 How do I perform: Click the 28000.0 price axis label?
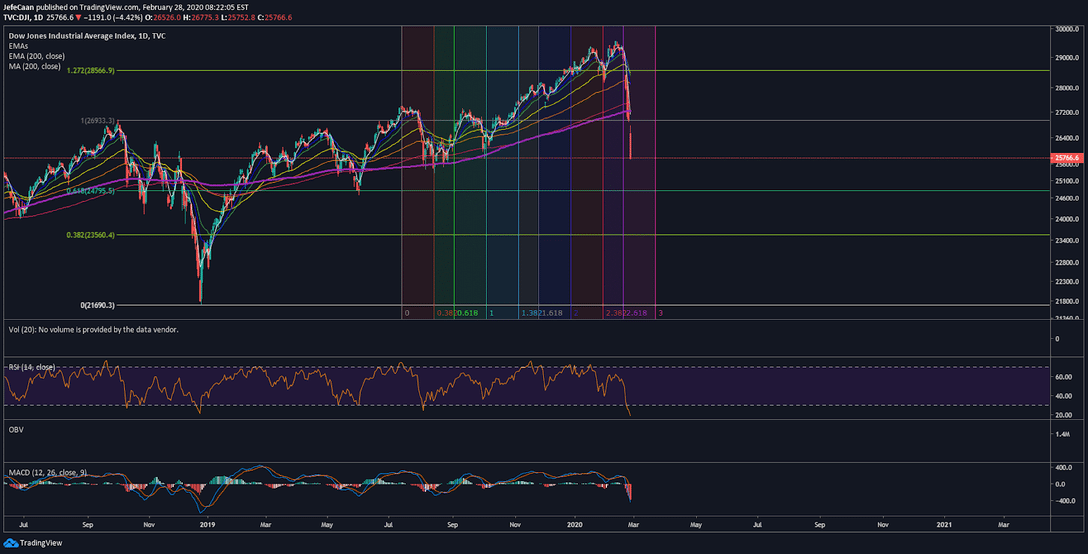pos(1067,89)
